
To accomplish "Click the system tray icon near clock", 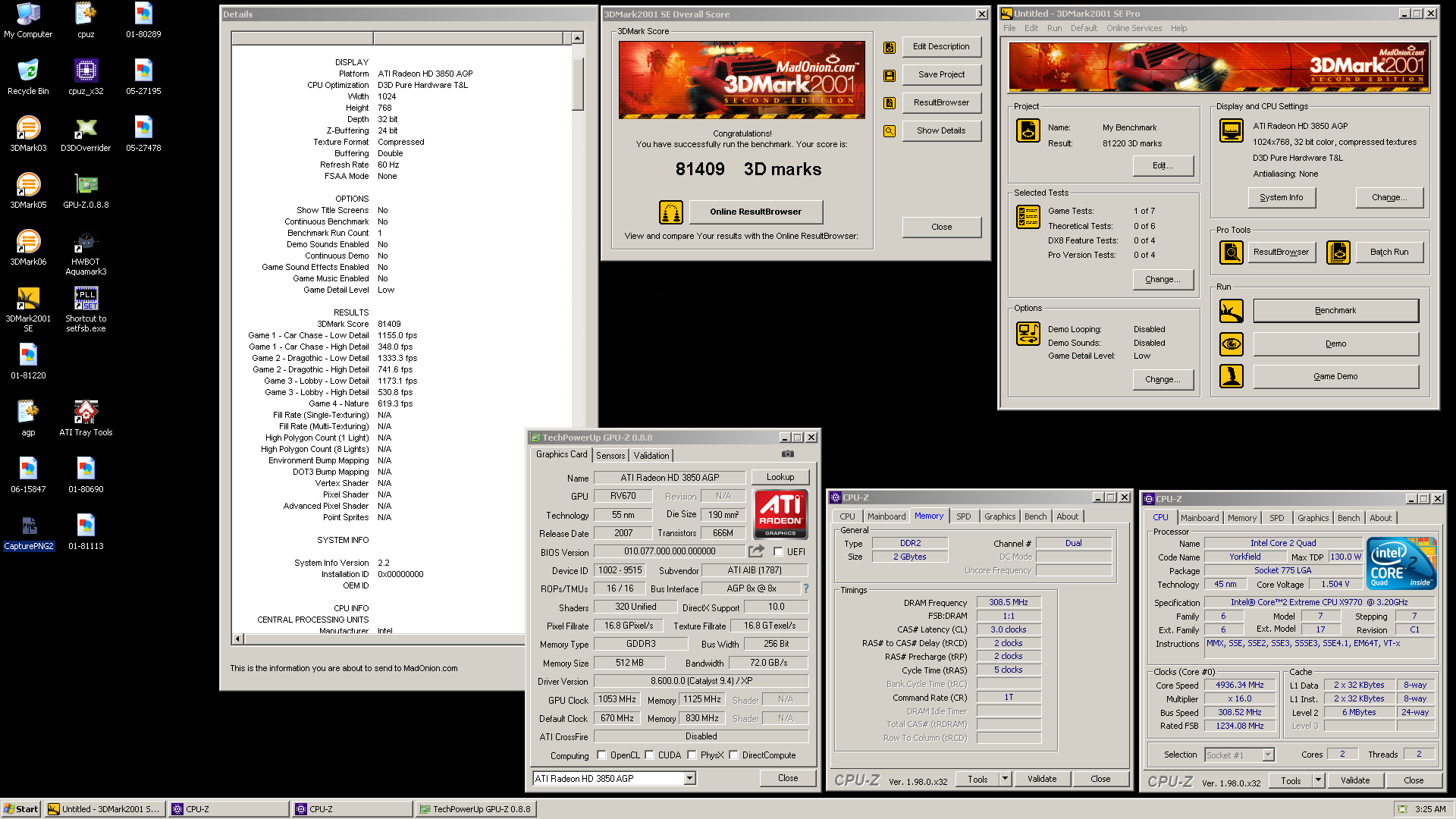I will coord(1402,809).
